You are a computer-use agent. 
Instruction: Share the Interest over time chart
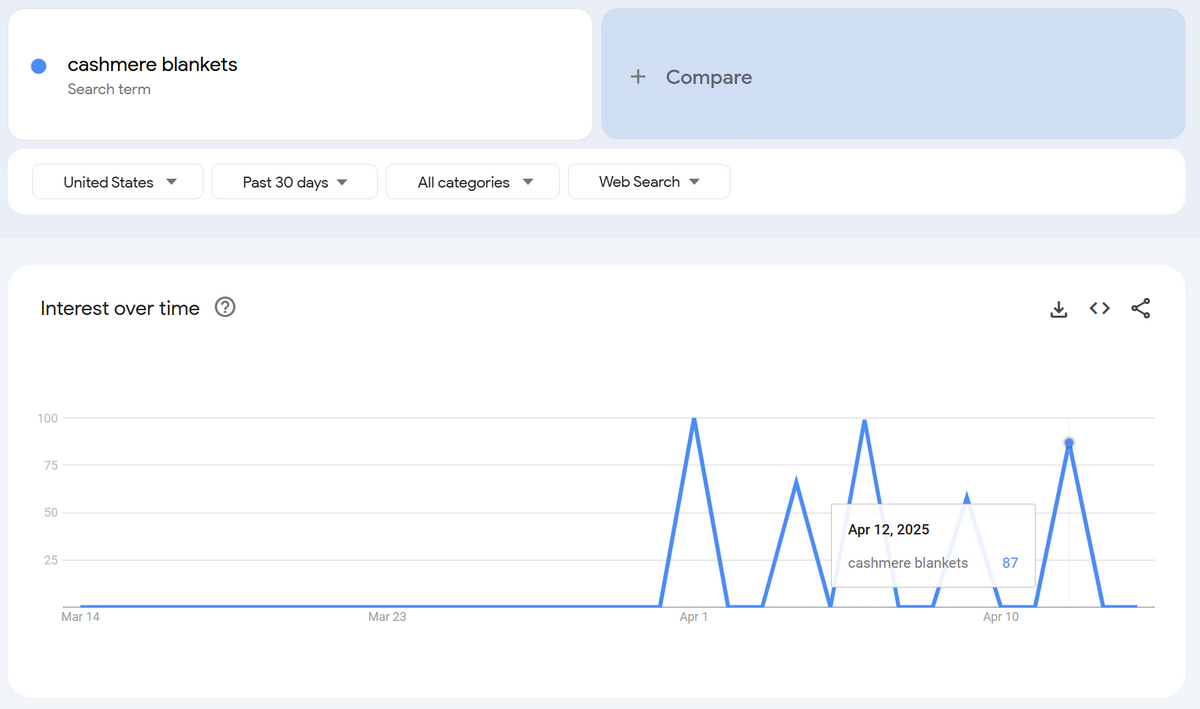[1140, 308]
